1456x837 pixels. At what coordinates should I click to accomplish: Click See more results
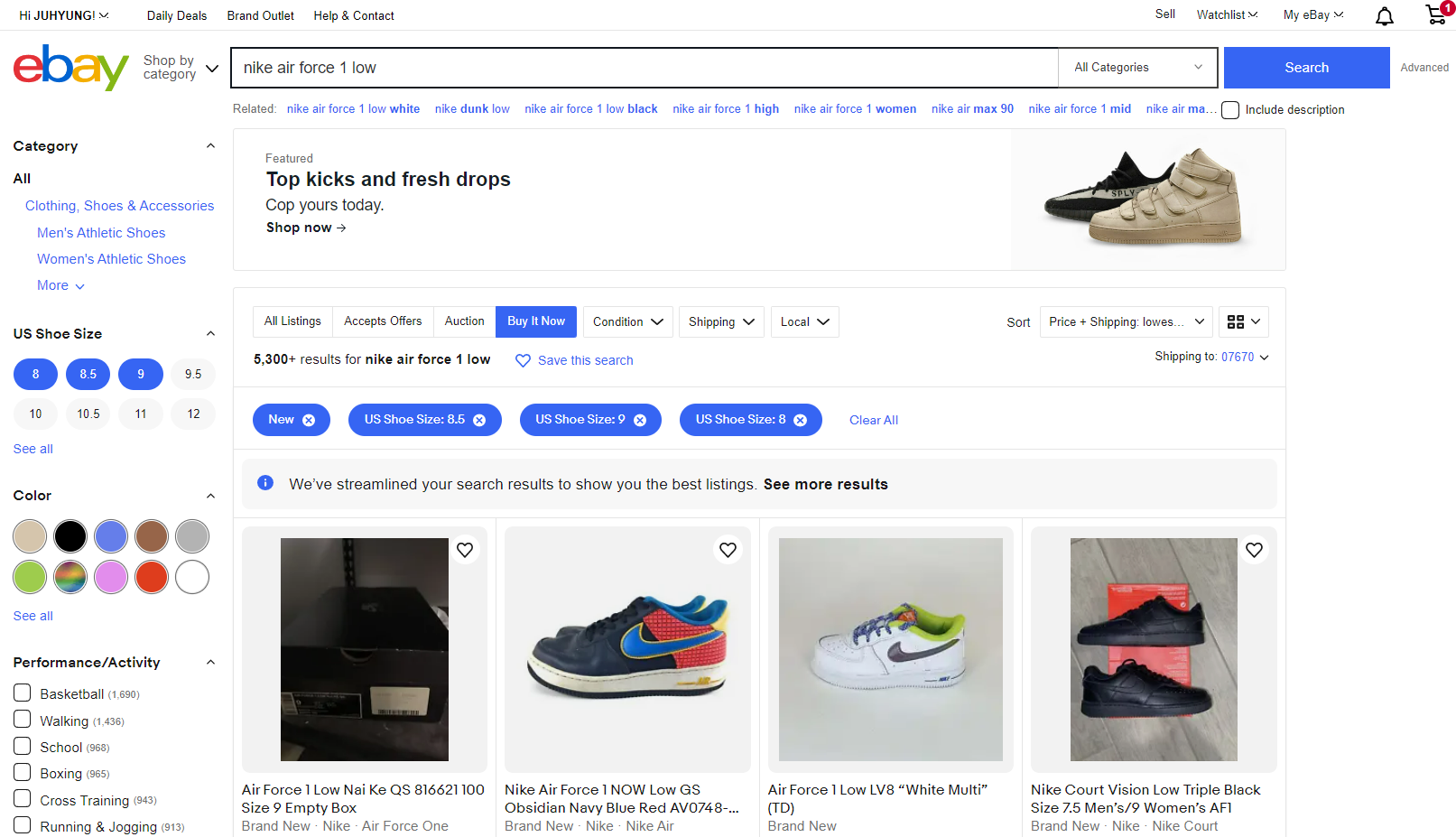coord(825,484)
